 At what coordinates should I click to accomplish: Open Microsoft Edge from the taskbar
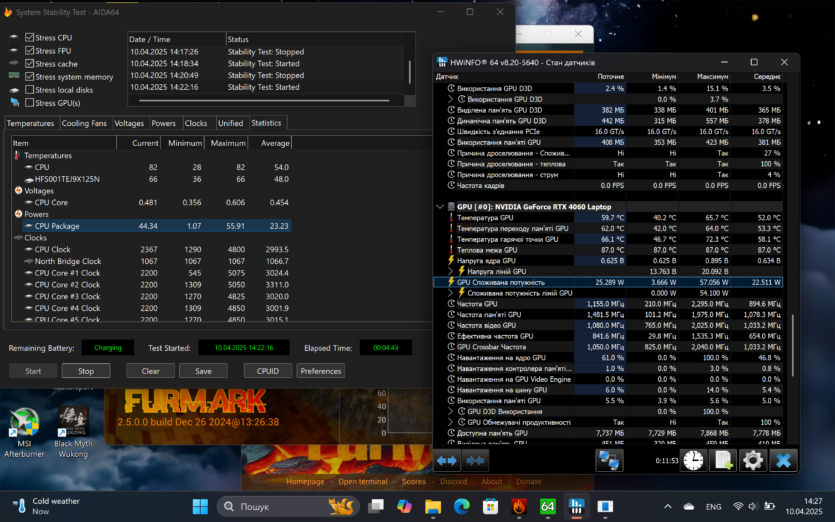click(x=462, y=507)
